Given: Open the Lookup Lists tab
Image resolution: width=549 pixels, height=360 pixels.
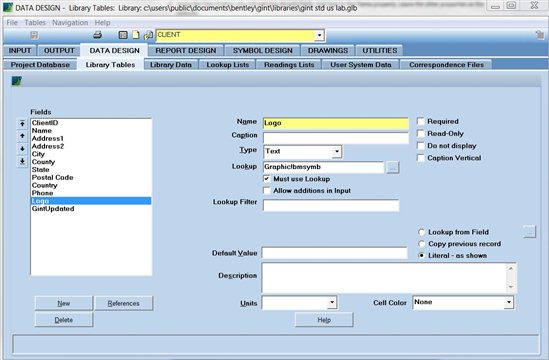Looking at the screenshot, I should 228,65.
